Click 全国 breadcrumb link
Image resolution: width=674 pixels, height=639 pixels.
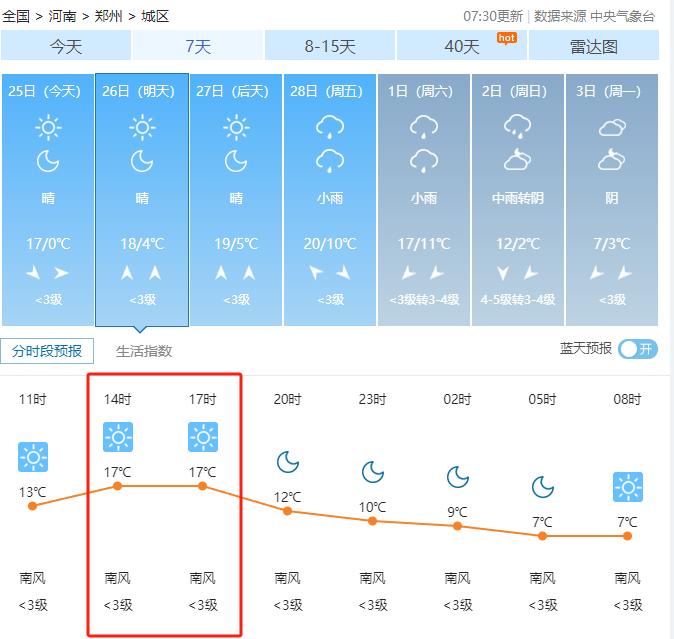coord(16,16)
